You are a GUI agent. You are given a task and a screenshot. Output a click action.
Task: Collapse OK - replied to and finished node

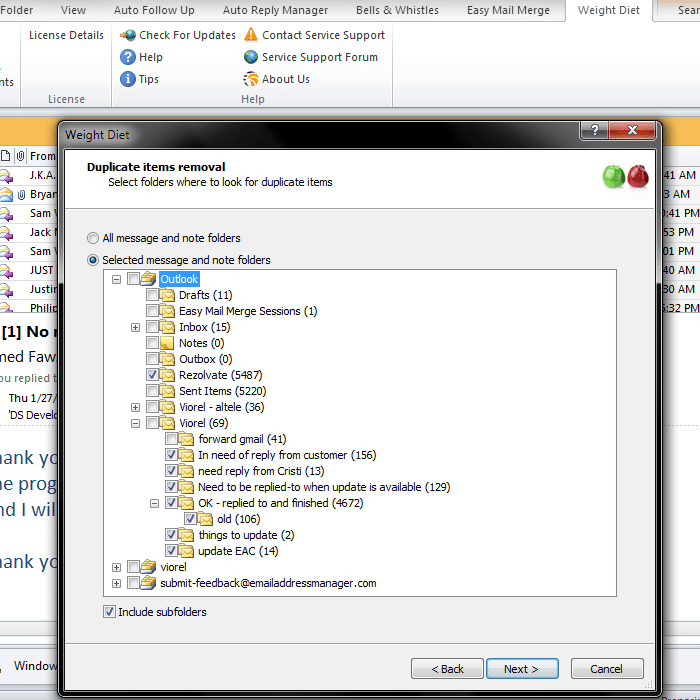(x=154, y=504)
